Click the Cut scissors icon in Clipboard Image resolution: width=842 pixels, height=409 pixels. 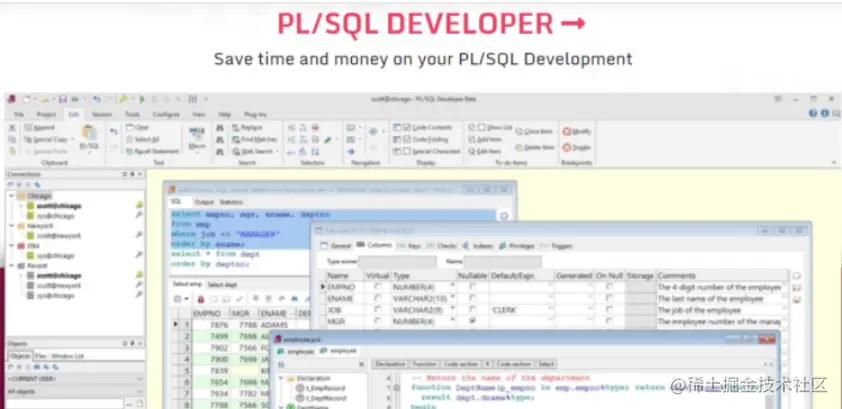[12, 128]
